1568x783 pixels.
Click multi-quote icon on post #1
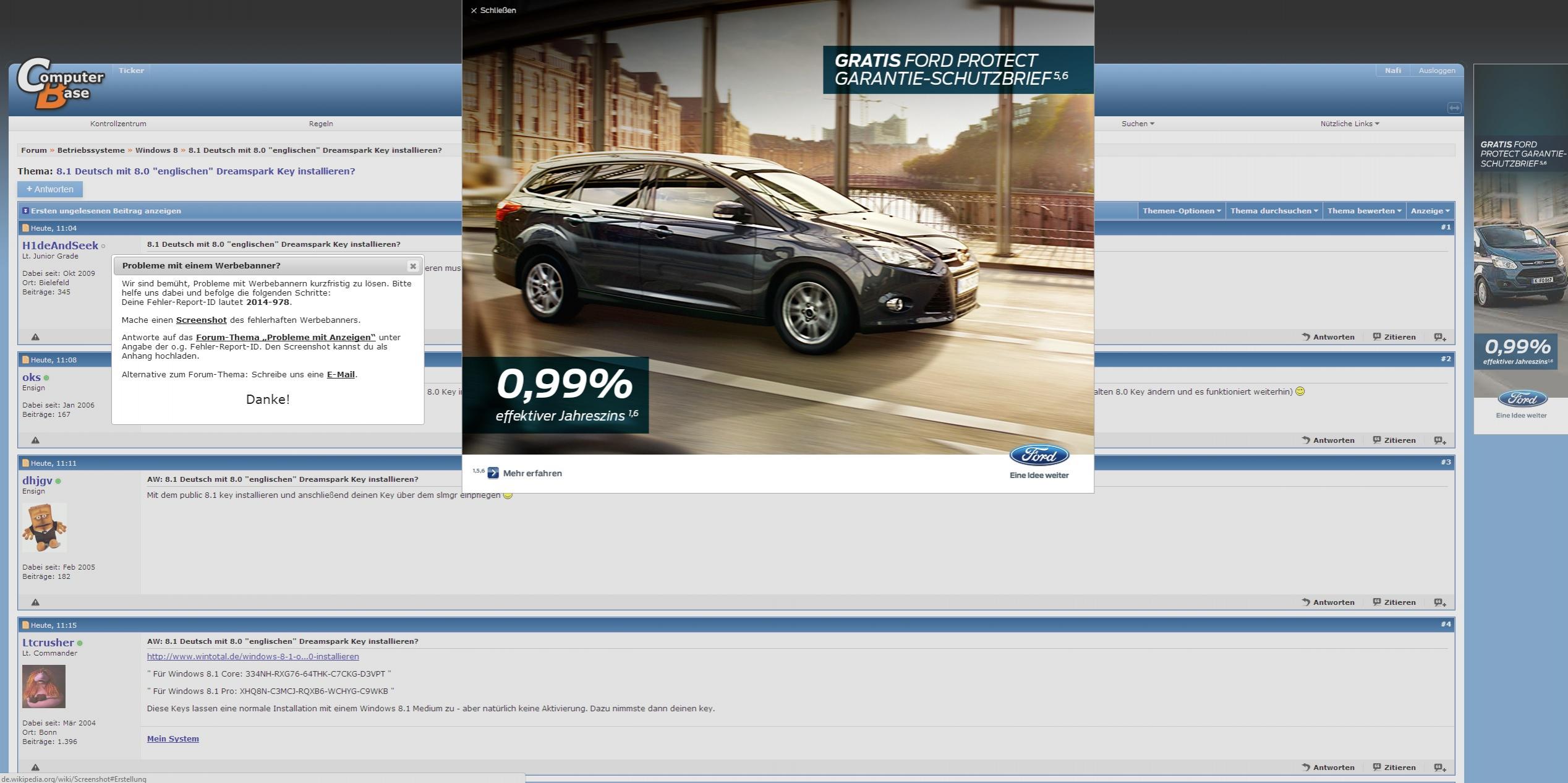[1439, 337]
